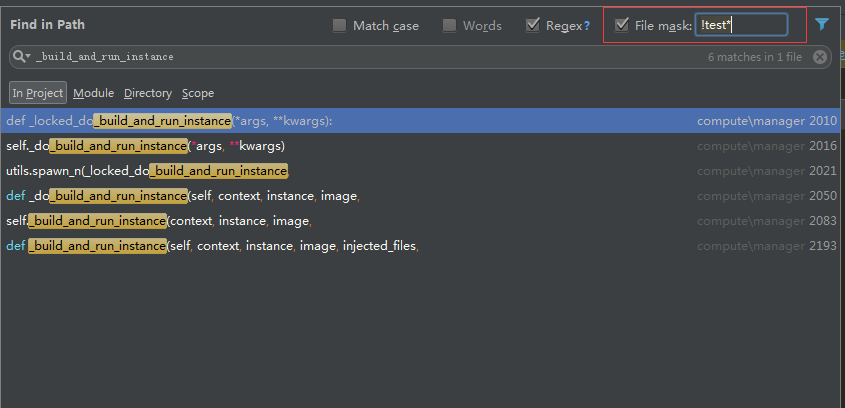Switch to the Directory tab
The image size is (845, 408).
[x=148, y=93]
